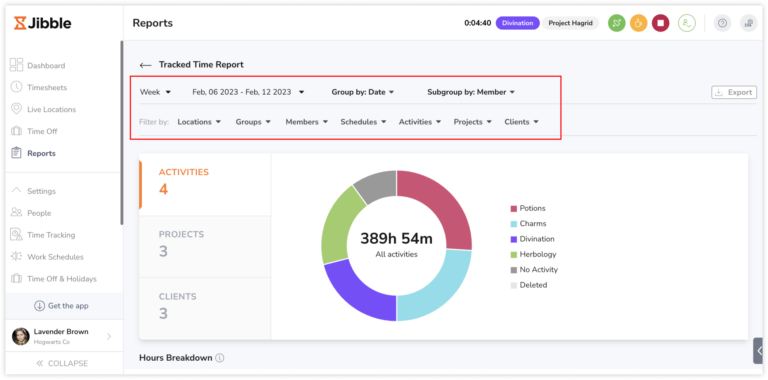Click the Timesheets clock icon
This screenshot has width=768, height=380.
coord(17,87)
